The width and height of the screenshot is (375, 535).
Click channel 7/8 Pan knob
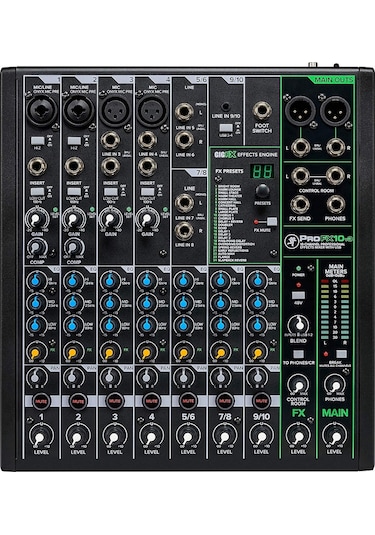click(x=220, y=377)
